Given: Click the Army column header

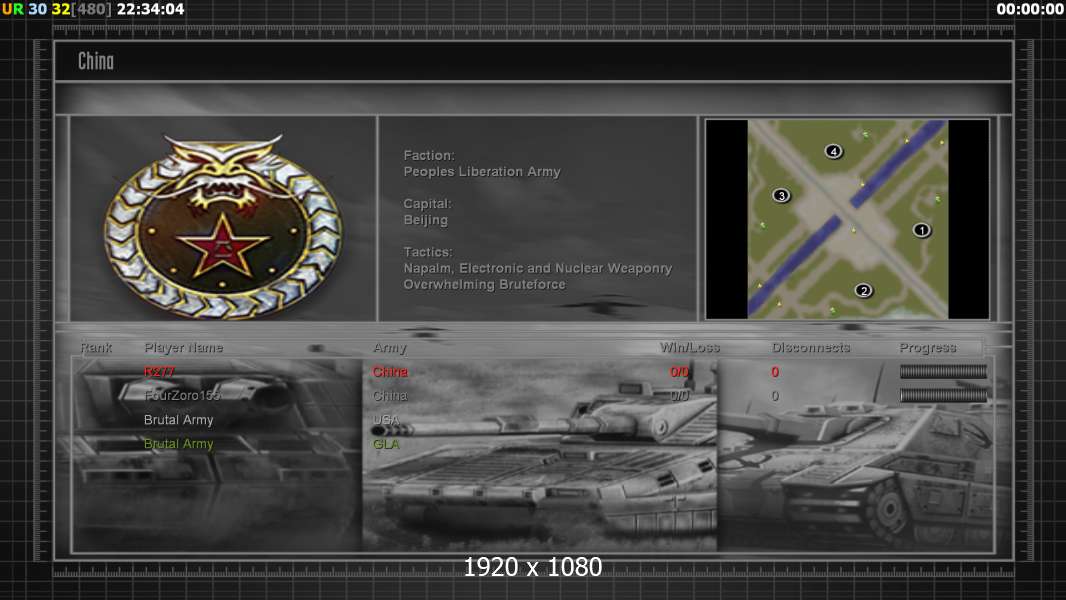Looking at the screenshot, I should [x=390, y=348].
